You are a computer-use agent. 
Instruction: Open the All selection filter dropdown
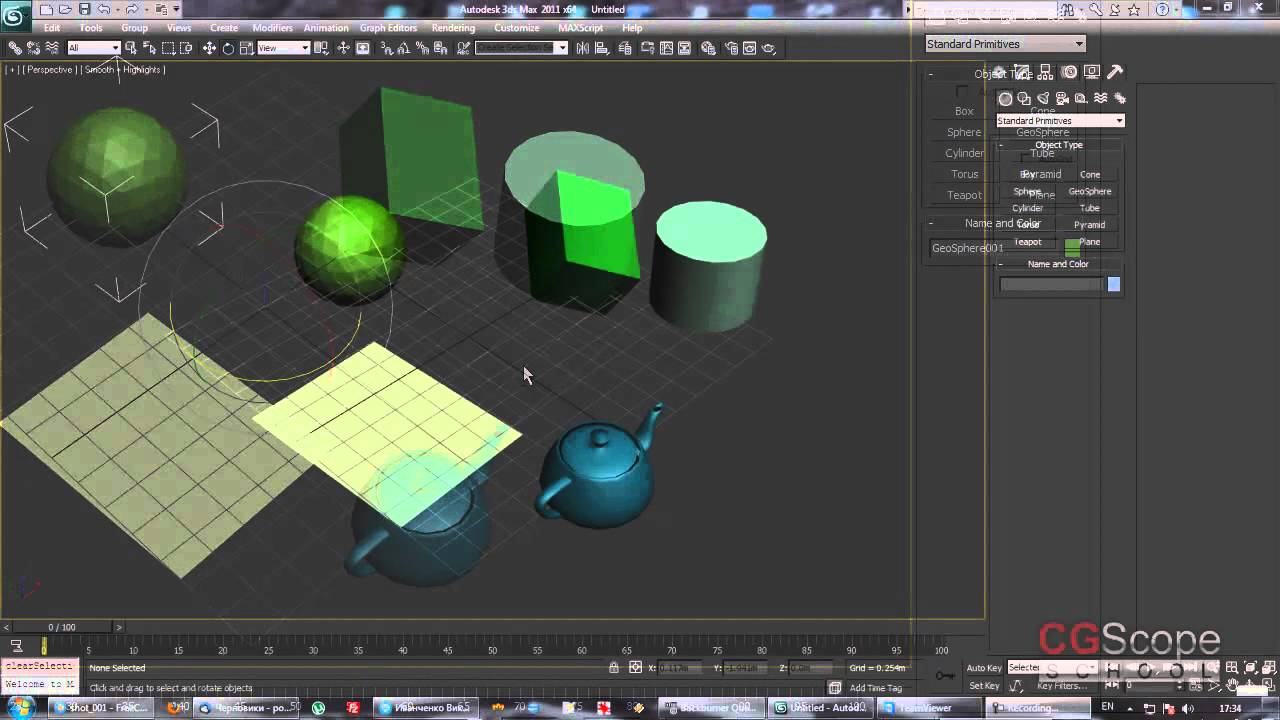coord(94,48)
